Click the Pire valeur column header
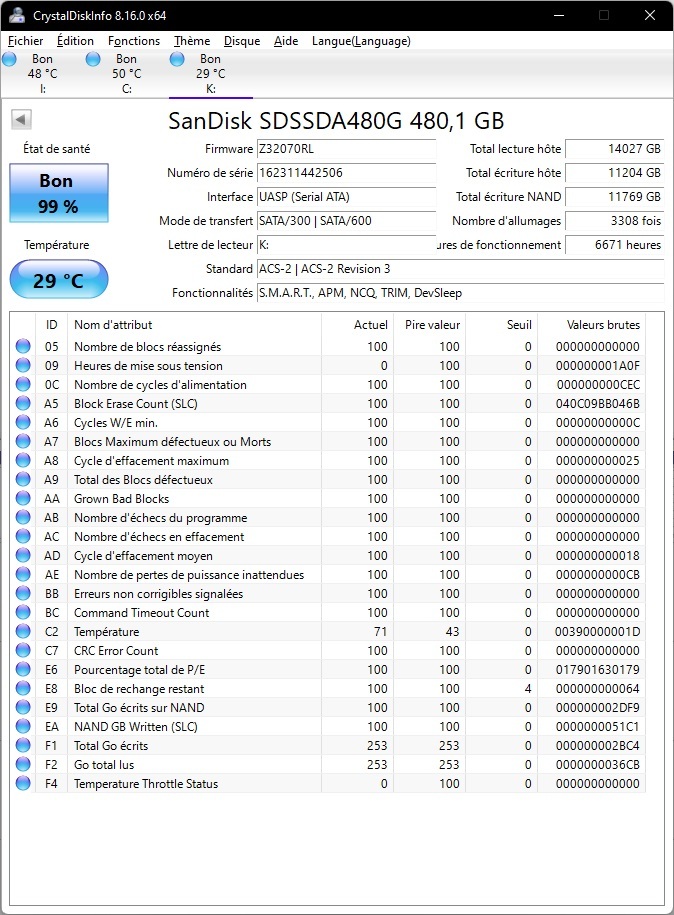The width and height of the screenshot is (674, 915). (429, 324)
